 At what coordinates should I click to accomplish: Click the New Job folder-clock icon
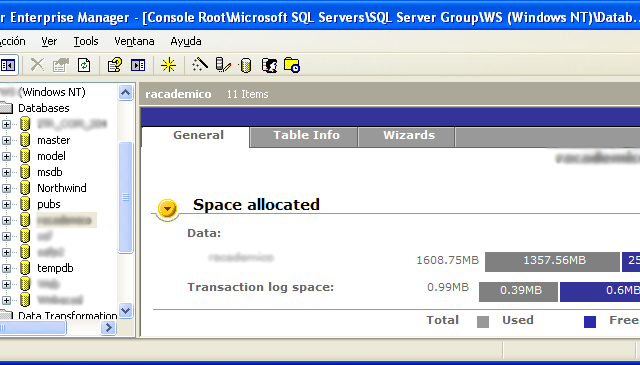tap(292, 65)
